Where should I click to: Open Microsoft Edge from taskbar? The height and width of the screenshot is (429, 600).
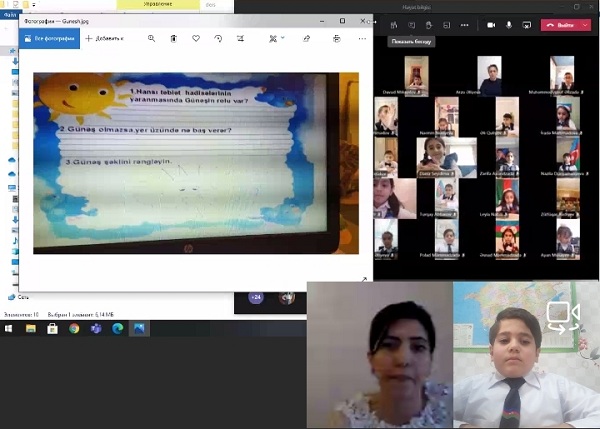(118, 329)
